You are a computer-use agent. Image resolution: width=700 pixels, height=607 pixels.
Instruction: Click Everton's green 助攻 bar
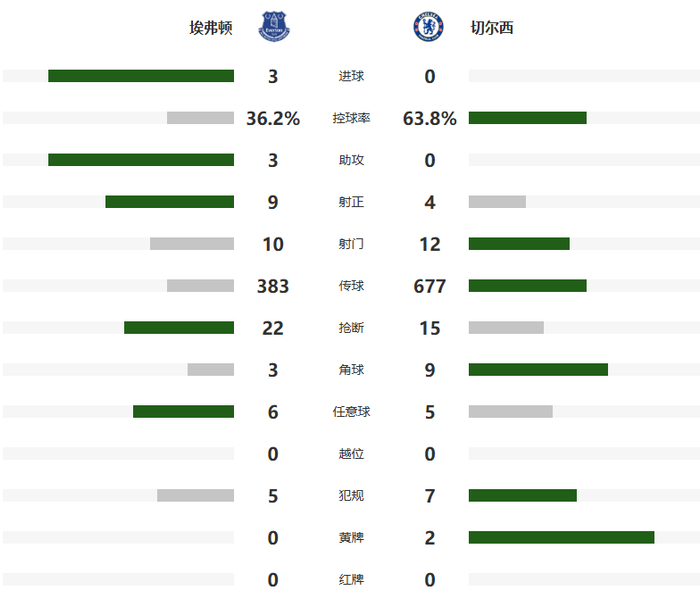pos(141,160)
